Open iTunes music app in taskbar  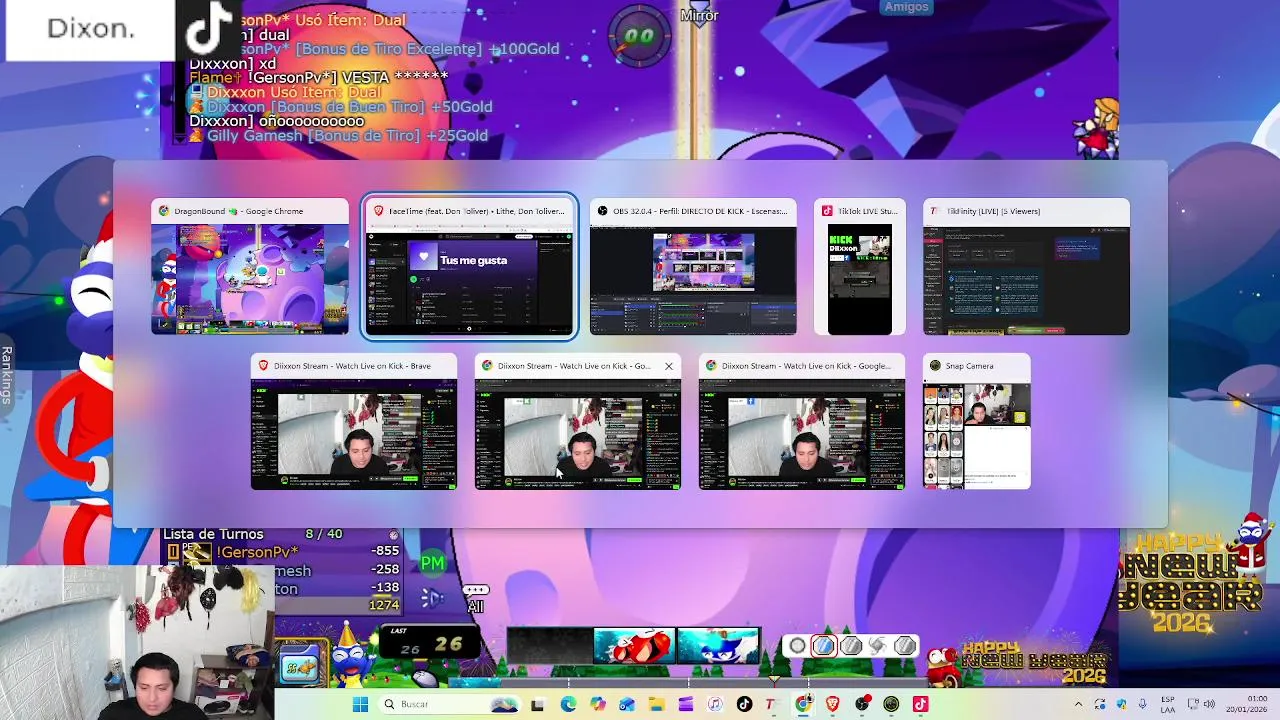[715, 704]
